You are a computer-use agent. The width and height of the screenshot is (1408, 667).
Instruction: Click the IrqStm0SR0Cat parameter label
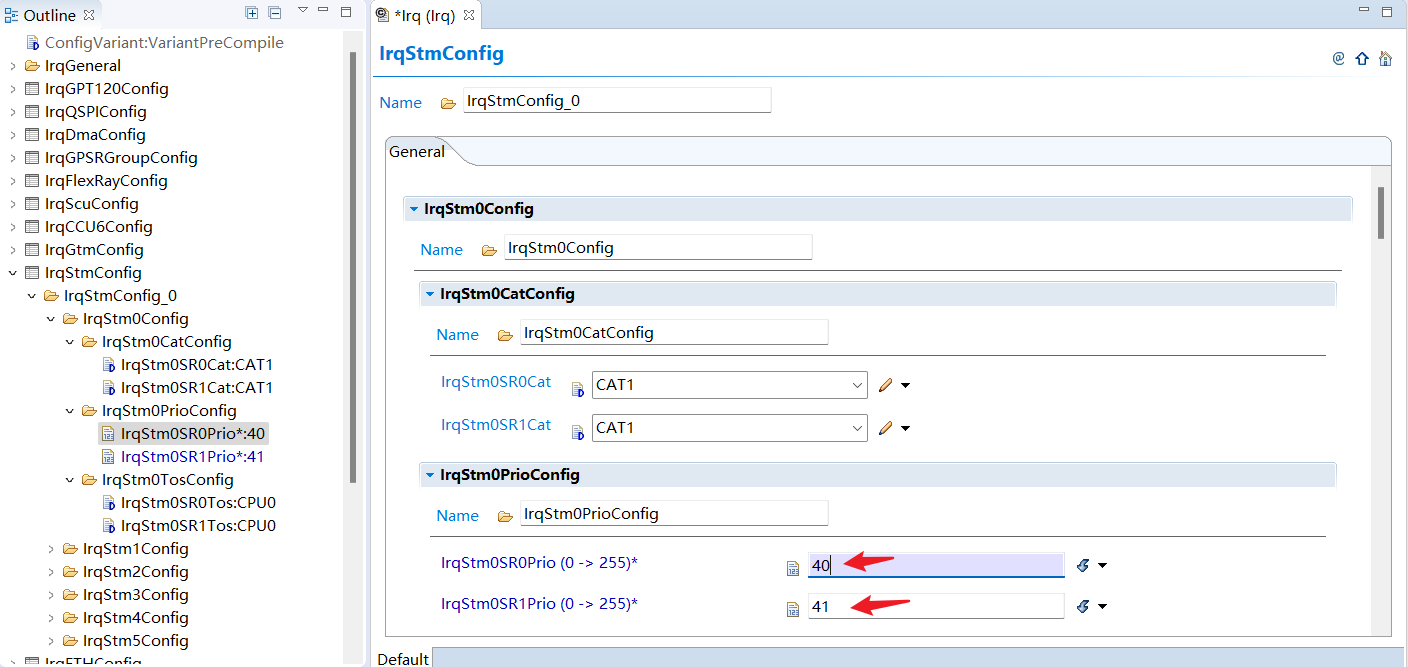(496, 382)
